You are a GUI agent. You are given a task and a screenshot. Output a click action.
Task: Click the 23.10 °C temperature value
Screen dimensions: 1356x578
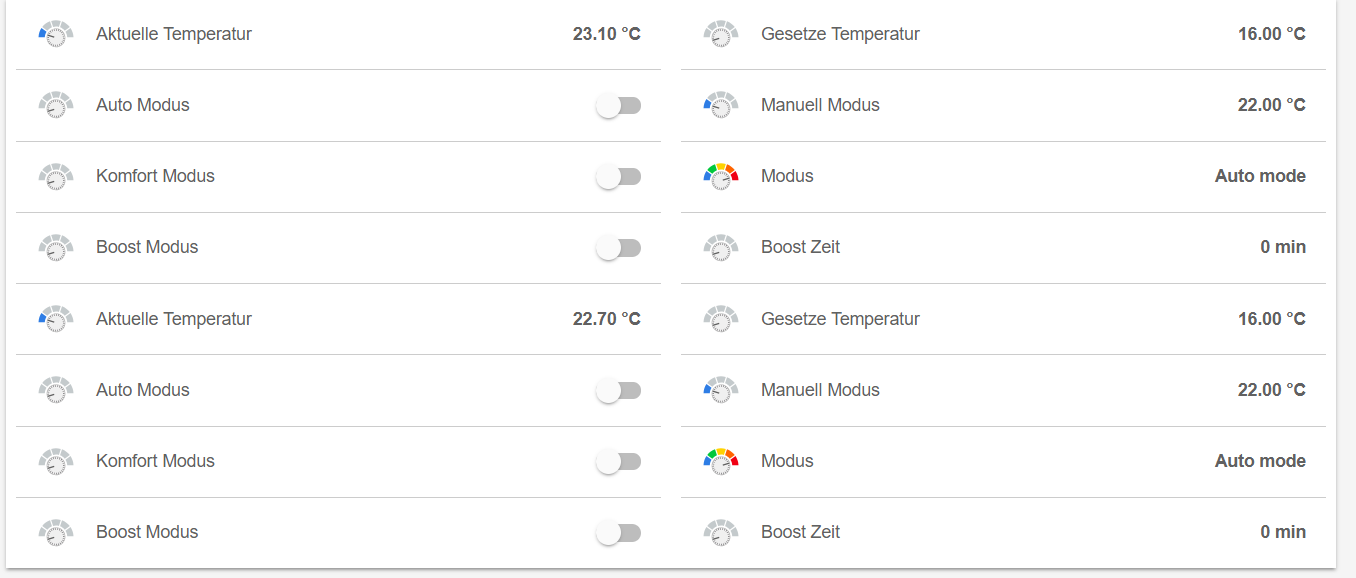click(606, 34)
